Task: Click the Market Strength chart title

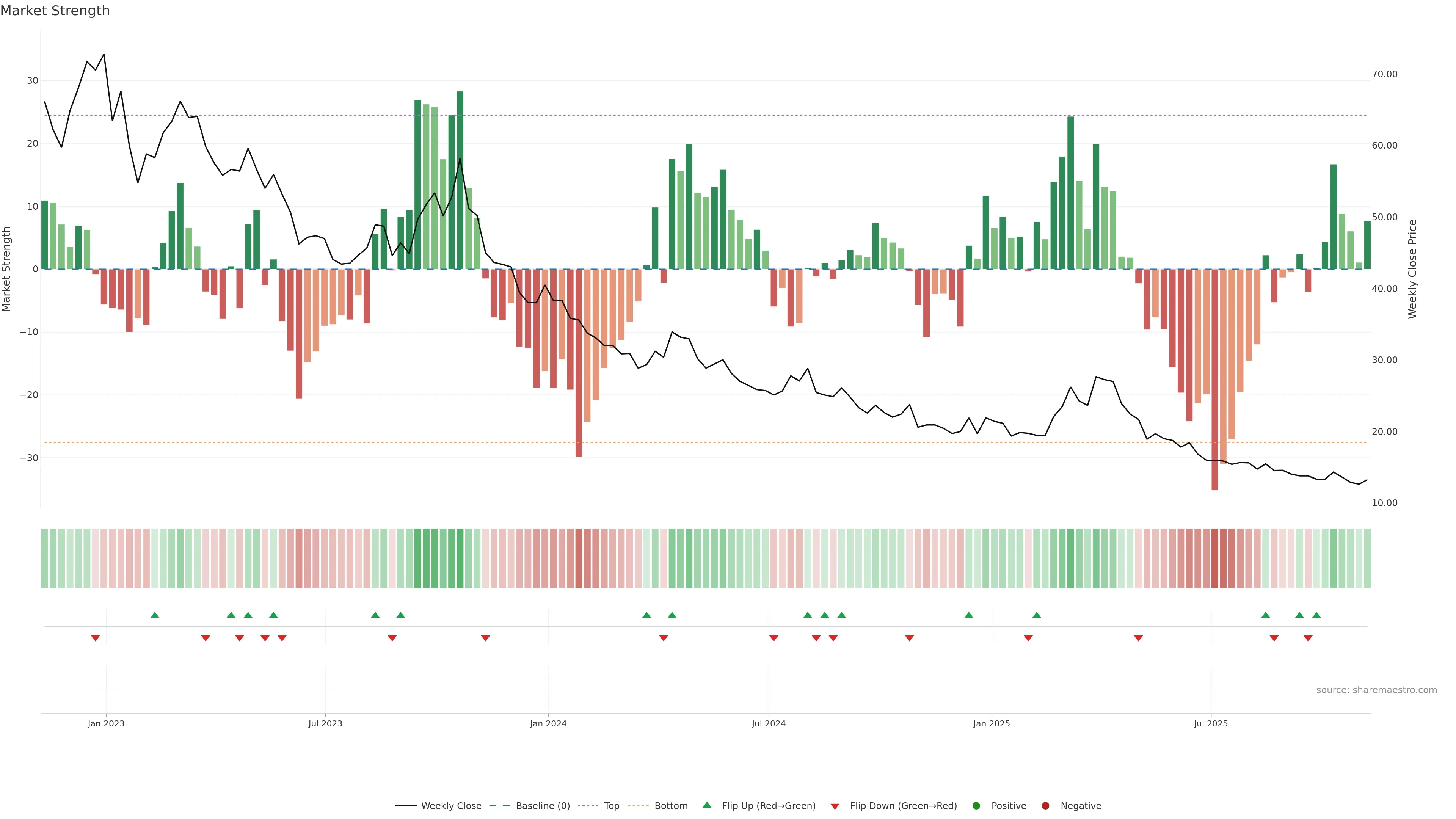Action: [x=55, y=11]
